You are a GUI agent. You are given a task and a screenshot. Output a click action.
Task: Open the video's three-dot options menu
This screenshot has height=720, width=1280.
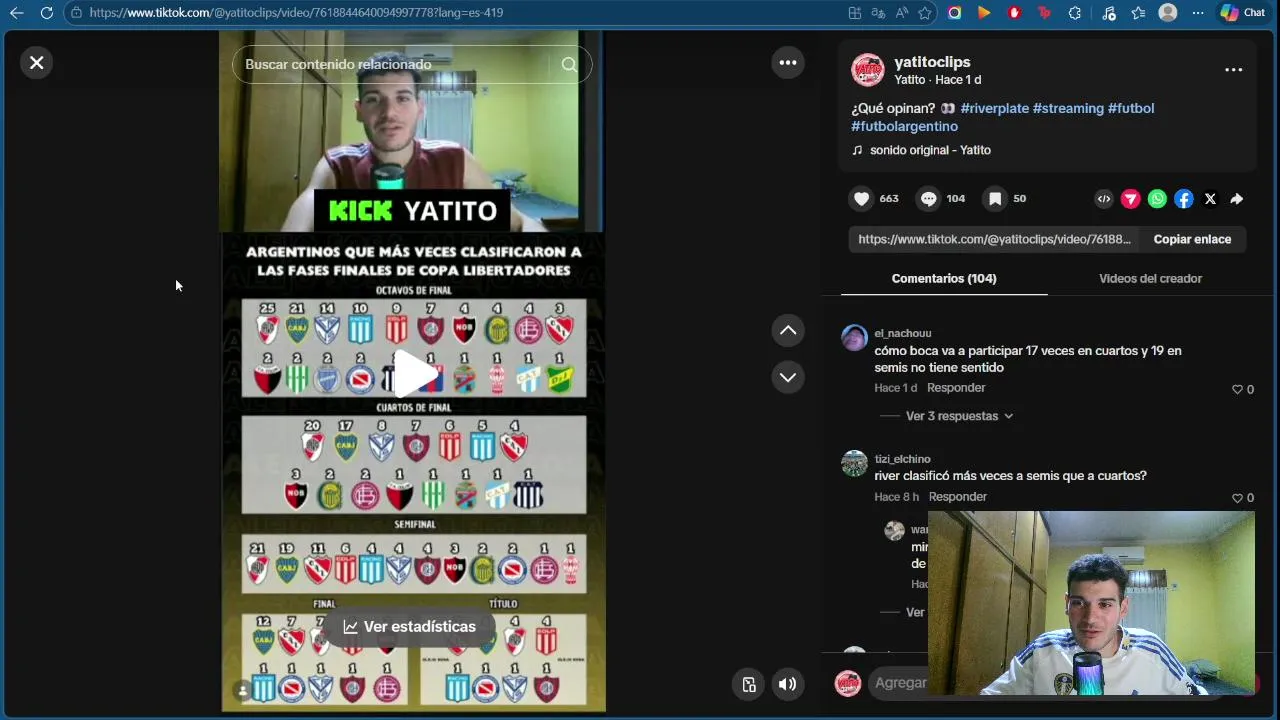788,63
